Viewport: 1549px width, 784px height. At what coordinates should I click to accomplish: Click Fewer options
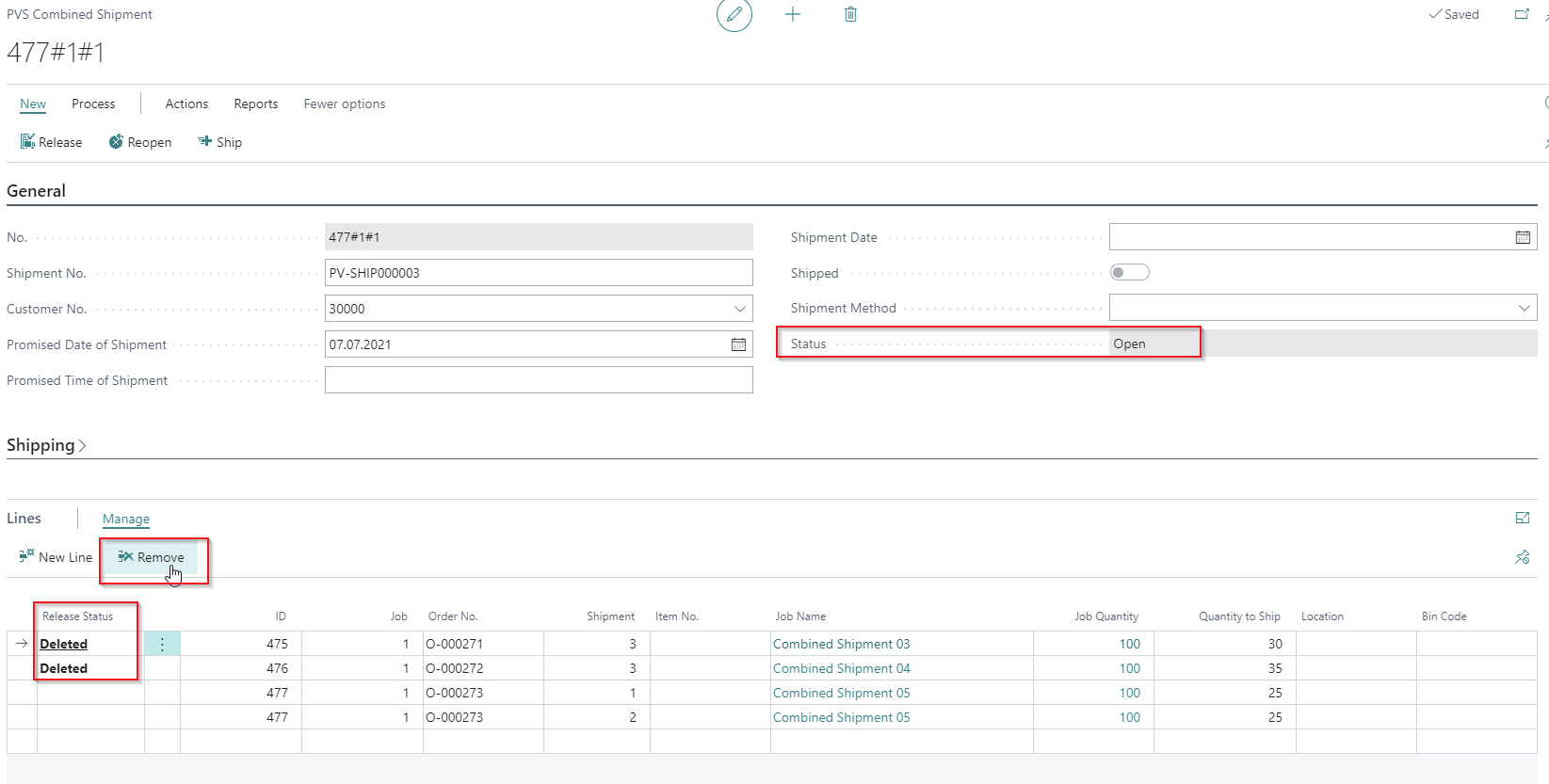pyautogui.click(x=345, y=104)
